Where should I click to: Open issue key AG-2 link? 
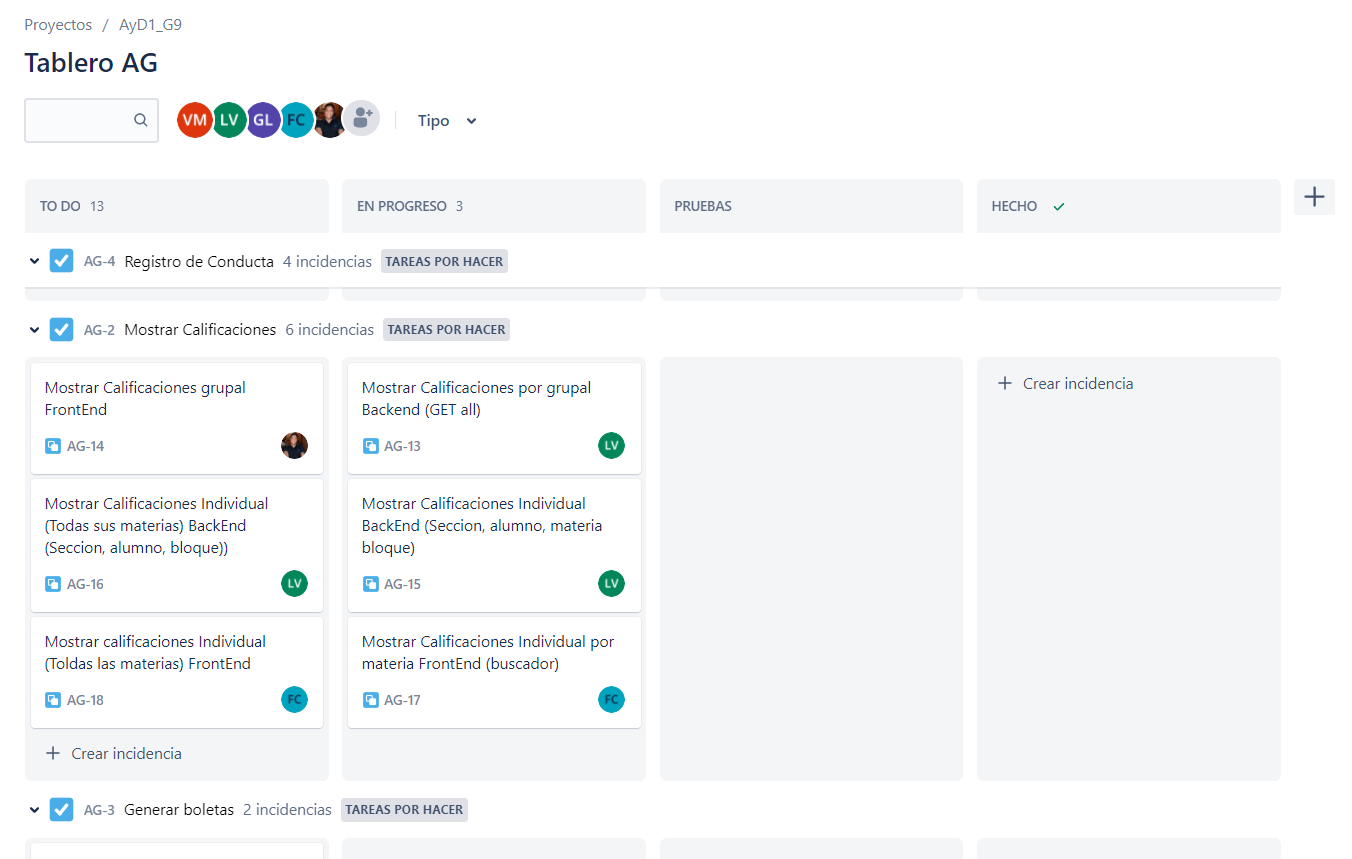pos(99,330)
